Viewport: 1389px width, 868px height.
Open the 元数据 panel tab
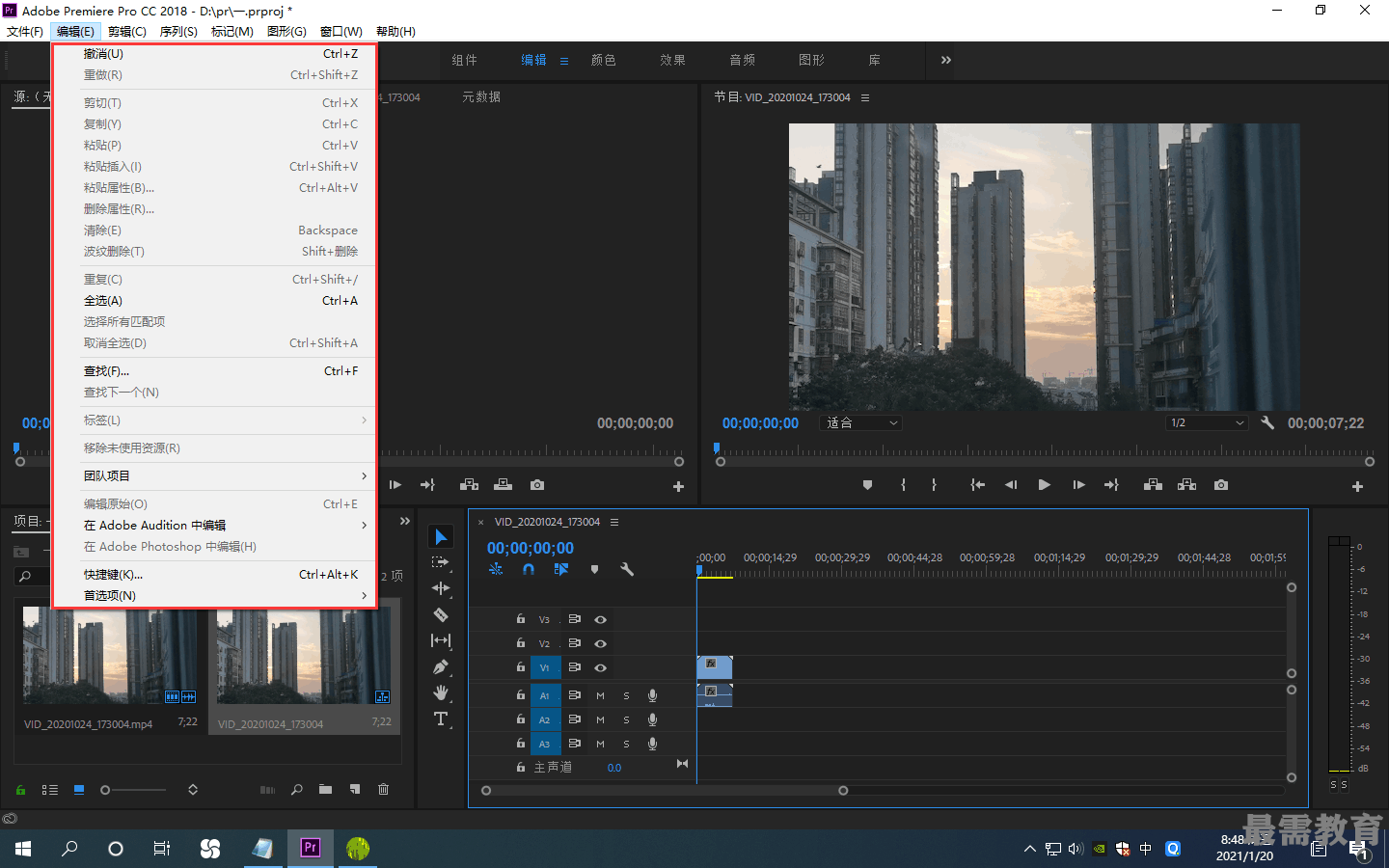481,97
